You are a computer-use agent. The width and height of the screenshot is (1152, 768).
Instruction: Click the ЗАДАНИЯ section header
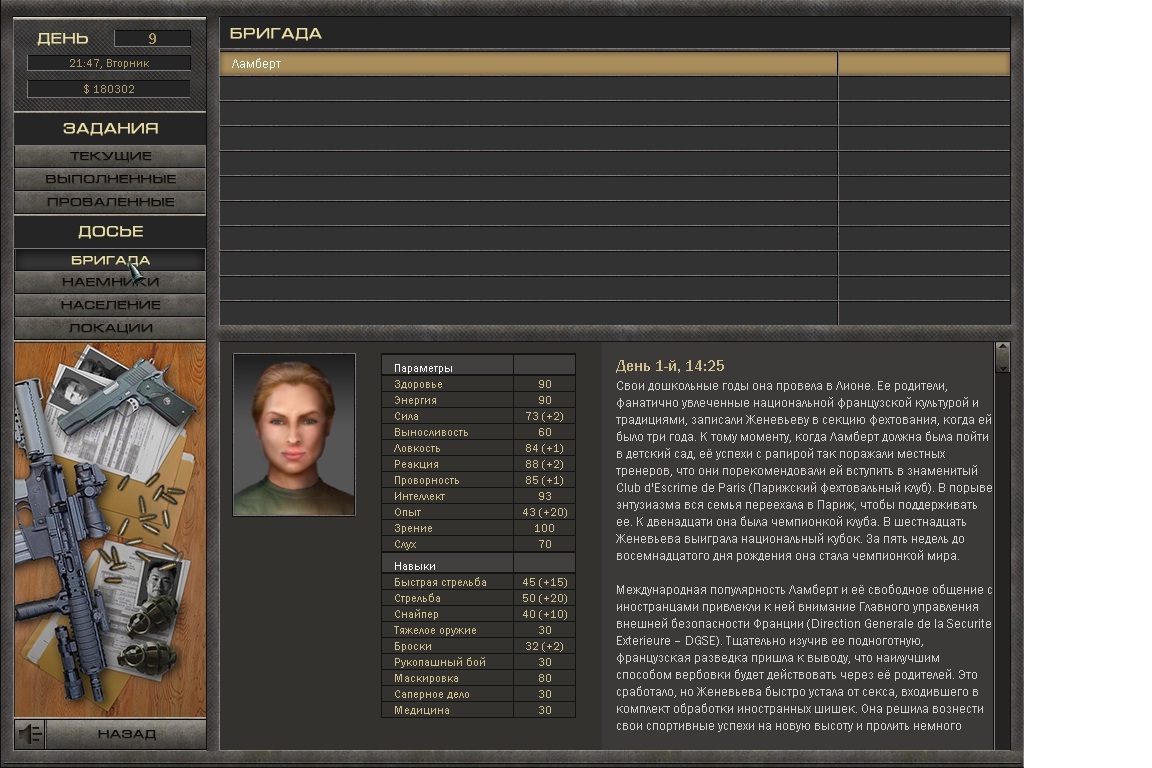(x=110, y=128)
